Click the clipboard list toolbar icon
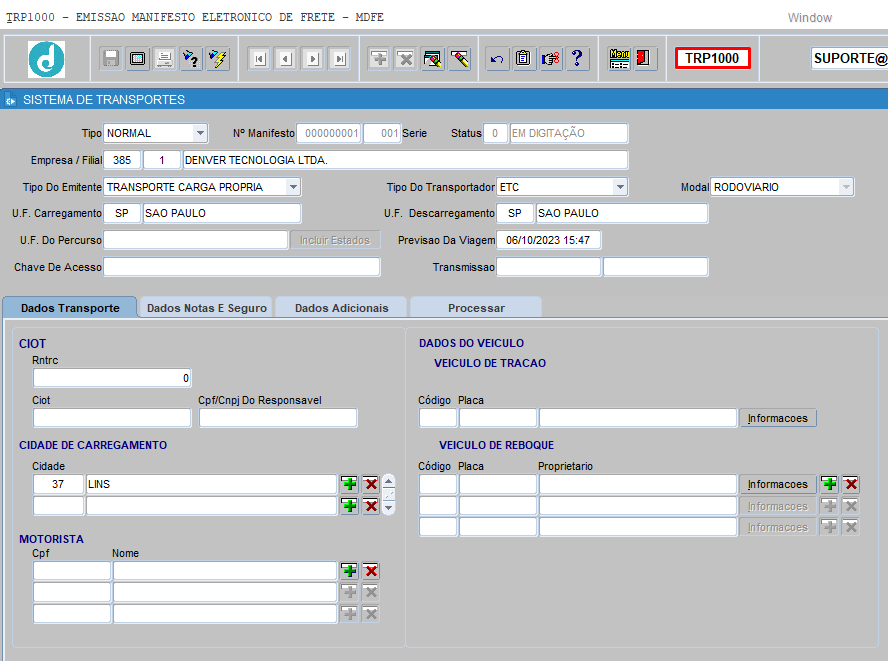The image size is (888, 661). tap(524, 58)
